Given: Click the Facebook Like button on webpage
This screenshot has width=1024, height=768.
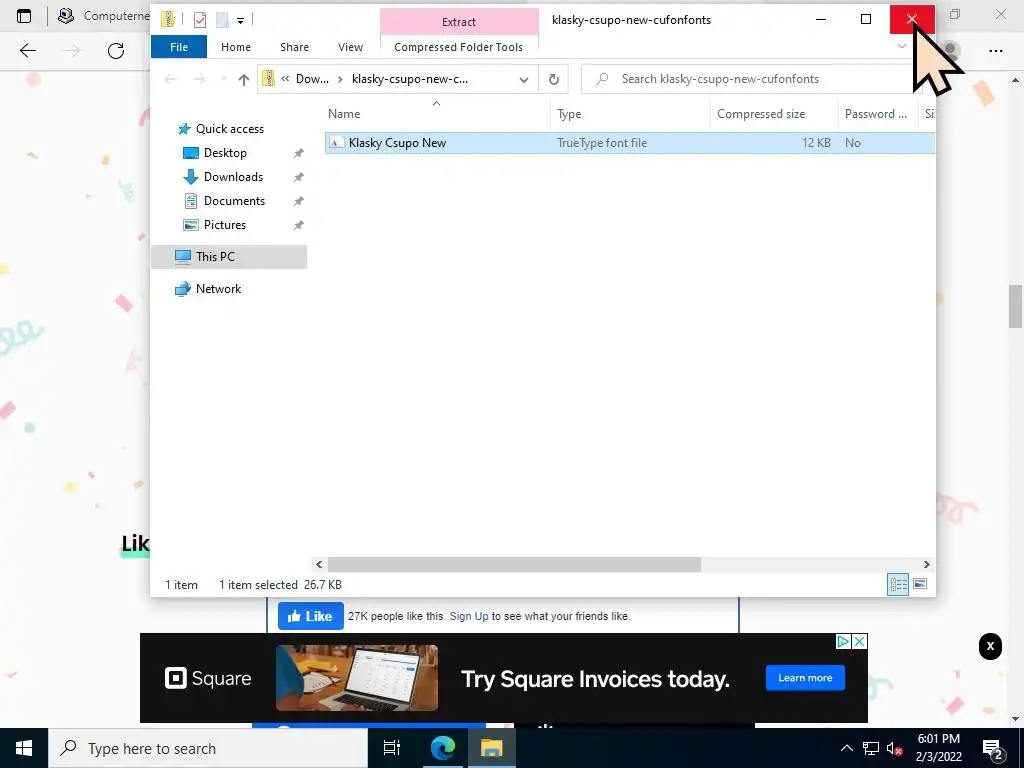Looking at the screenshot, I should pos(310,616).
